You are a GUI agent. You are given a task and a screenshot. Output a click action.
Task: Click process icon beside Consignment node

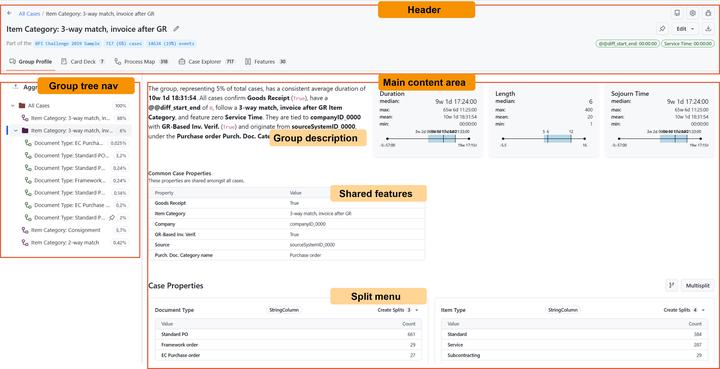click(x=25, y=230)
